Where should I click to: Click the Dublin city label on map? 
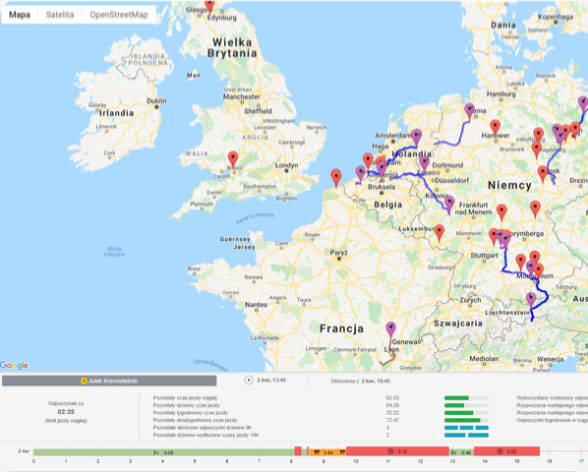click(156, 101)
